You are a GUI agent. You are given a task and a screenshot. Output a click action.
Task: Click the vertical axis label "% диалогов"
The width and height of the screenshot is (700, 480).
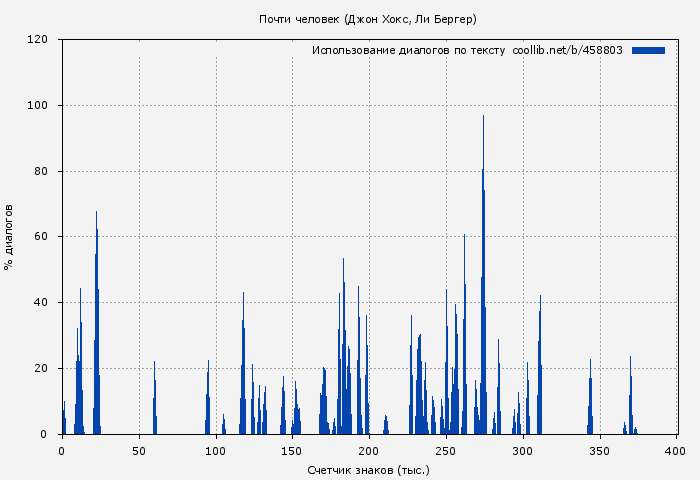[9, 236]
